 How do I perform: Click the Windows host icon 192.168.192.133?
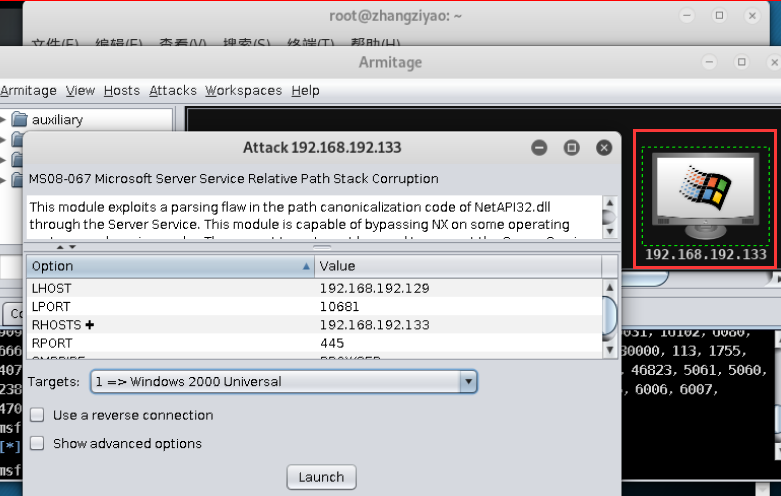705,197
